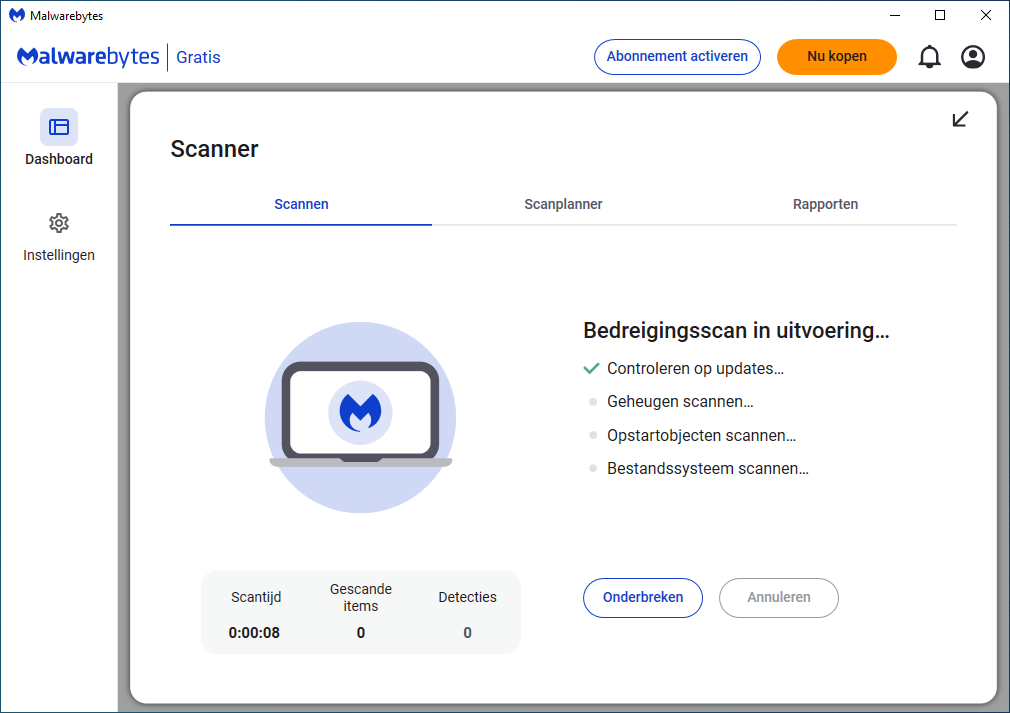Click the orange Nu kopen button

[837, 57]
